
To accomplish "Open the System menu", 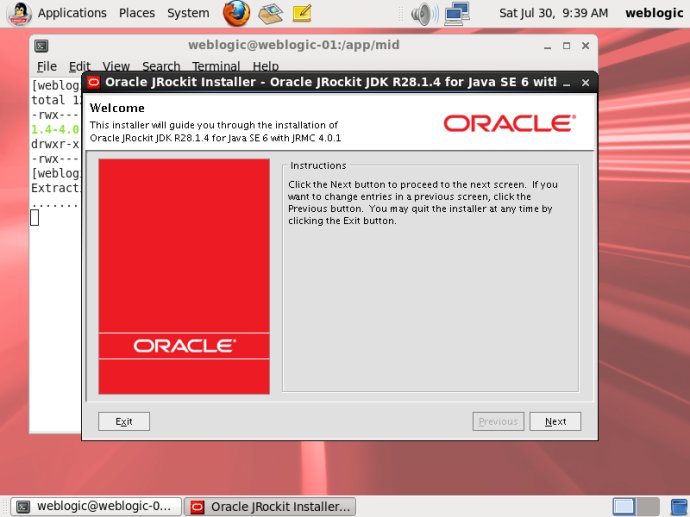I will click(188, 13).
